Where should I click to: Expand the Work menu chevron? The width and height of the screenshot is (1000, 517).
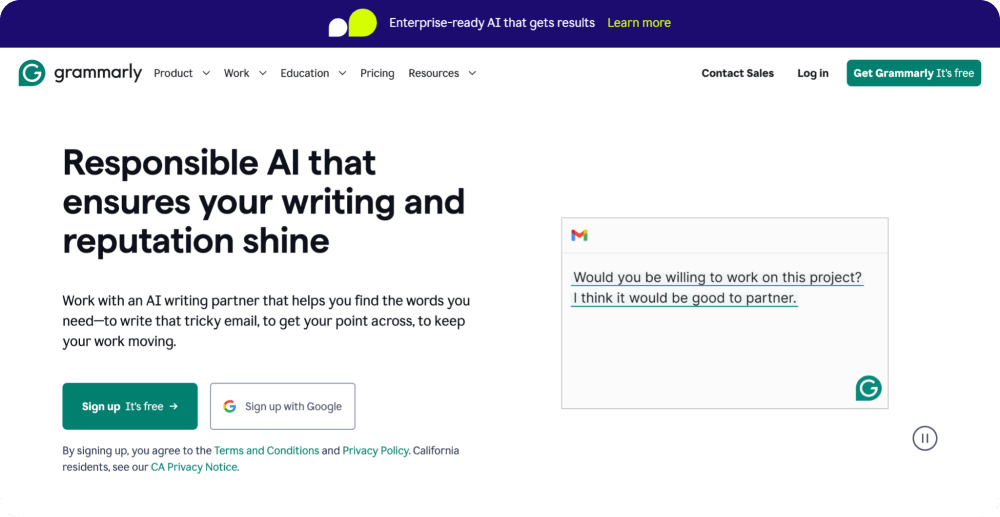[x=262, y=73]
